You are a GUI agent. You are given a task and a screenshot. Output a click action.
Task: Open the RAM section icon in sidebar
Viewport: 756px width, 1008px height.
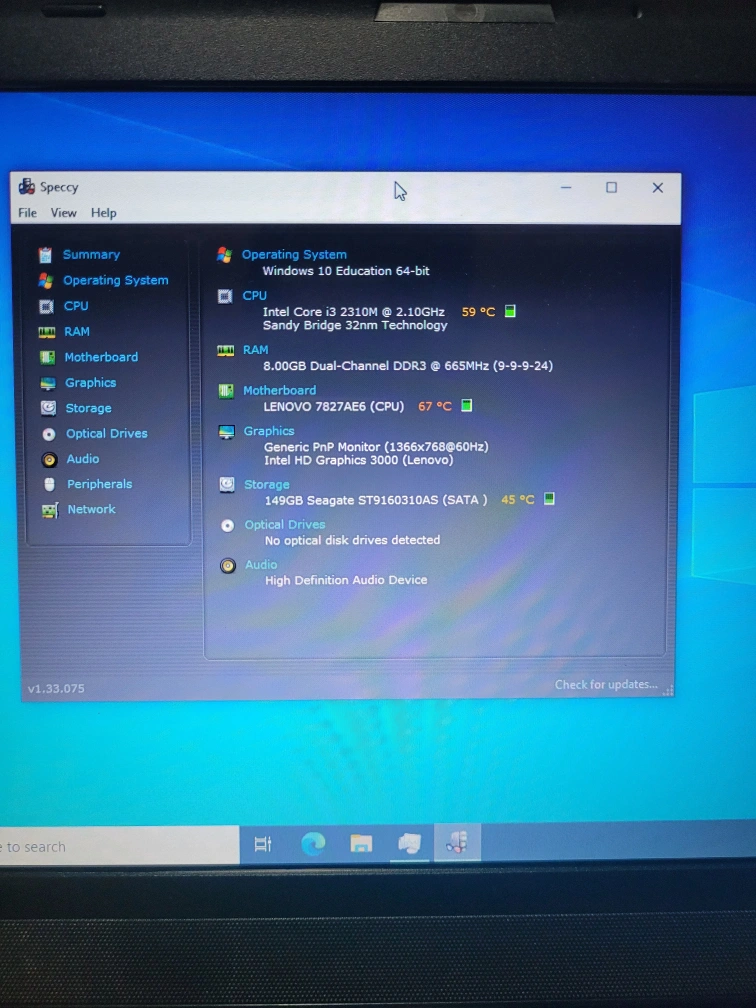46,332
